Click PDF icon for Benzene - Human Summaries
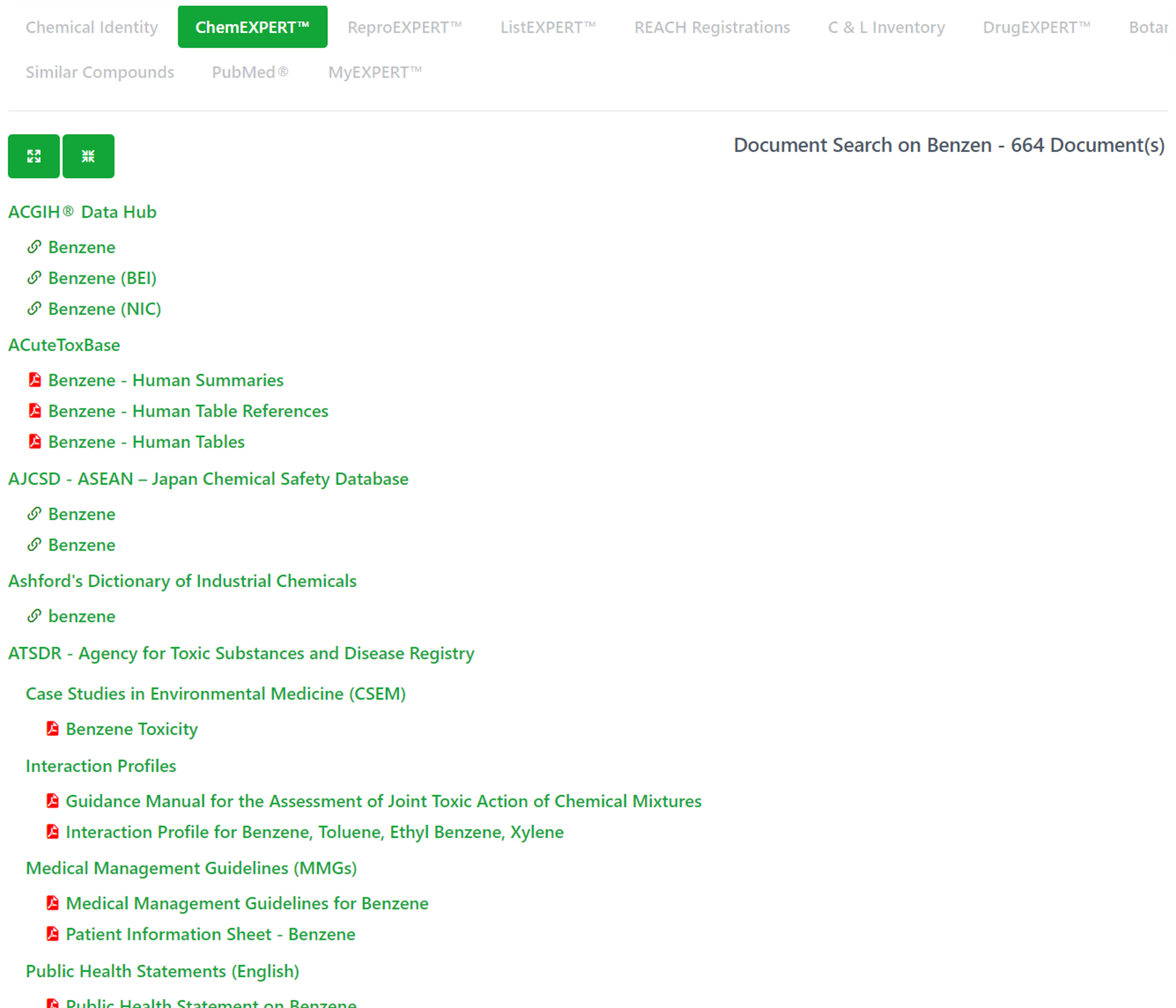 (x=34, y=380)
